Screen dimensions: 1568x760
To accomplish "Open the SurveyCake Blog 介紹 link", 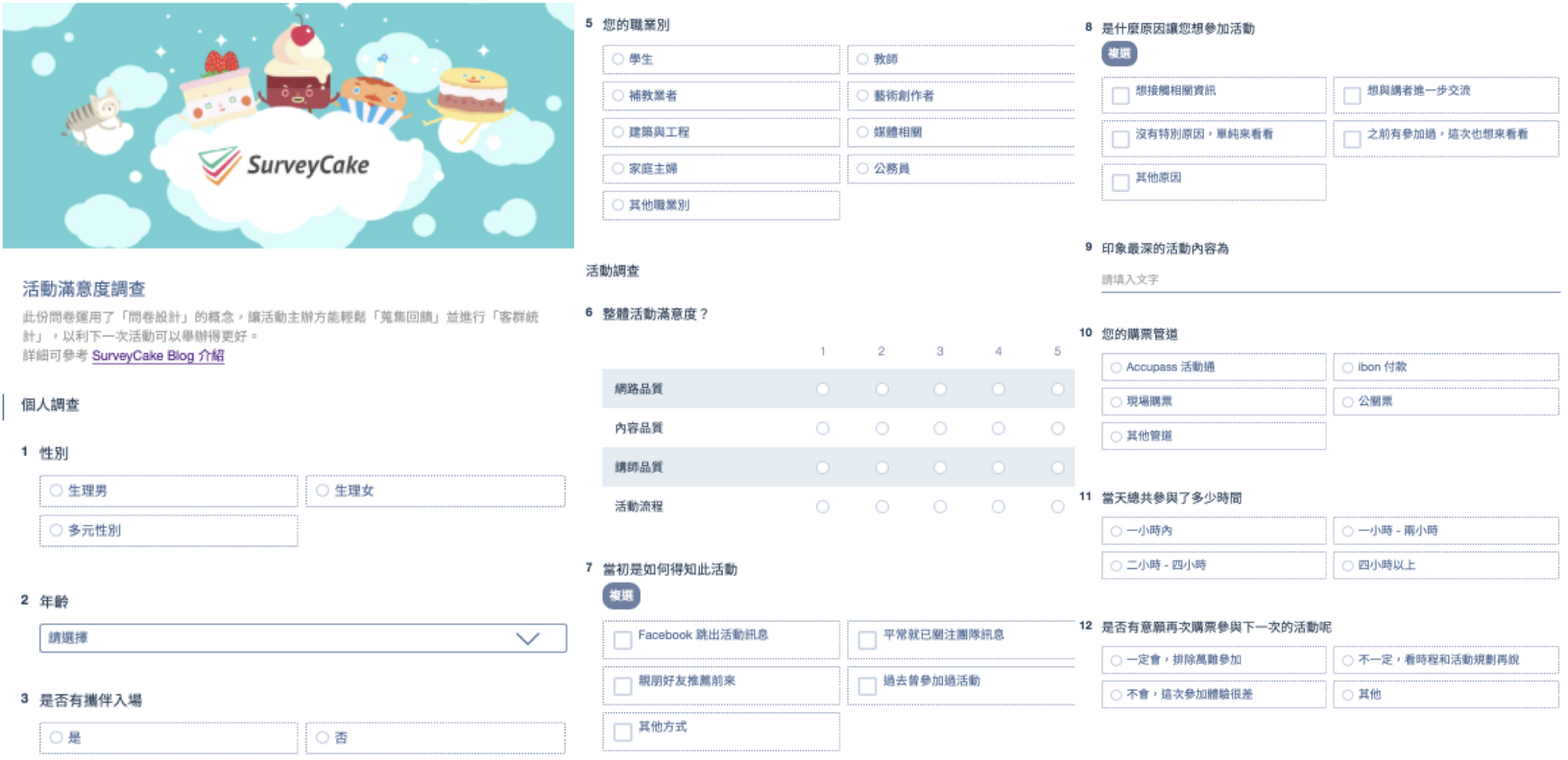I will click(x=158, y=355).
